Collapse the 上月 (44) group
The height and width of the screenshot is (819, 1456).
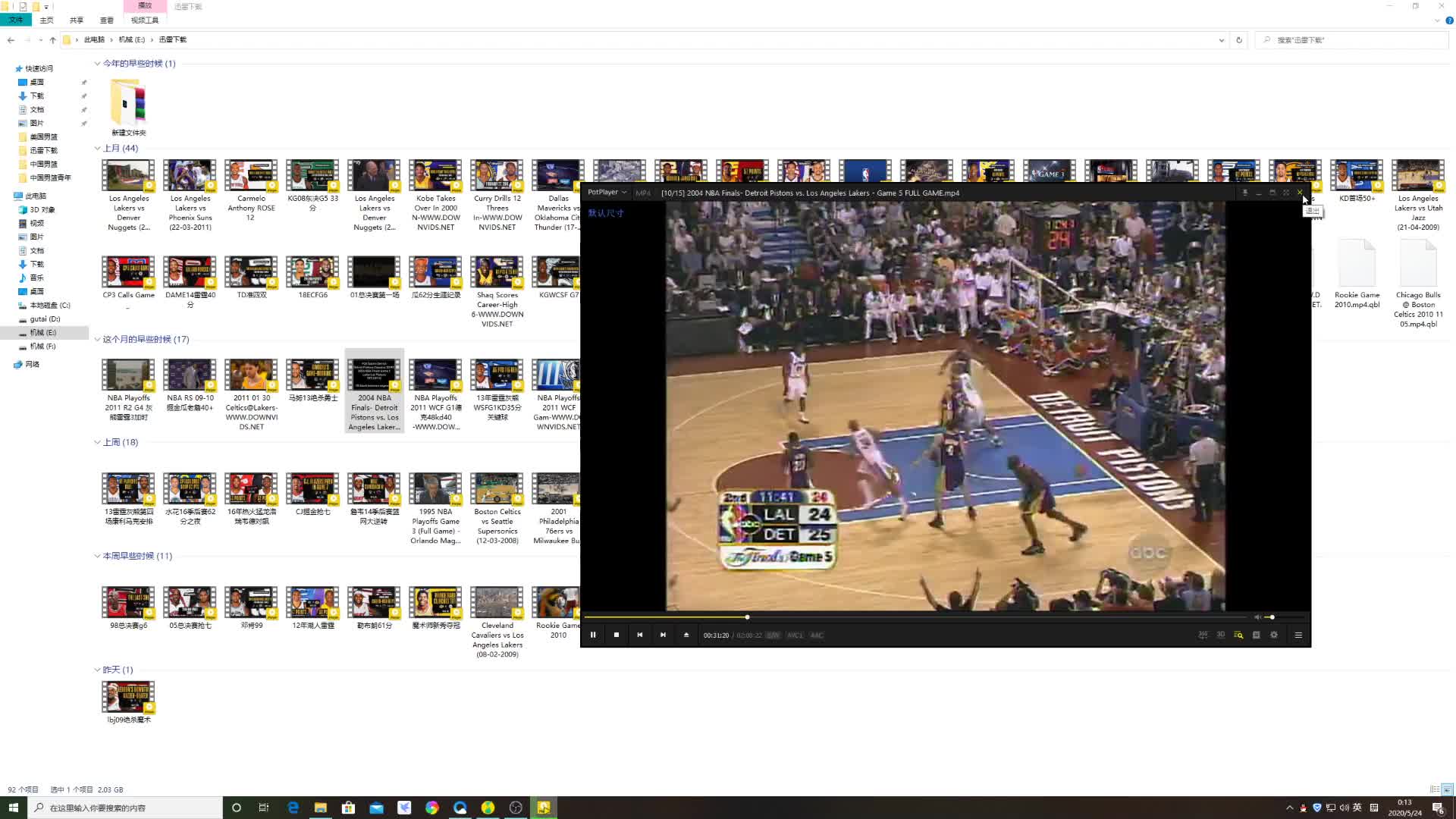(97, 149)
